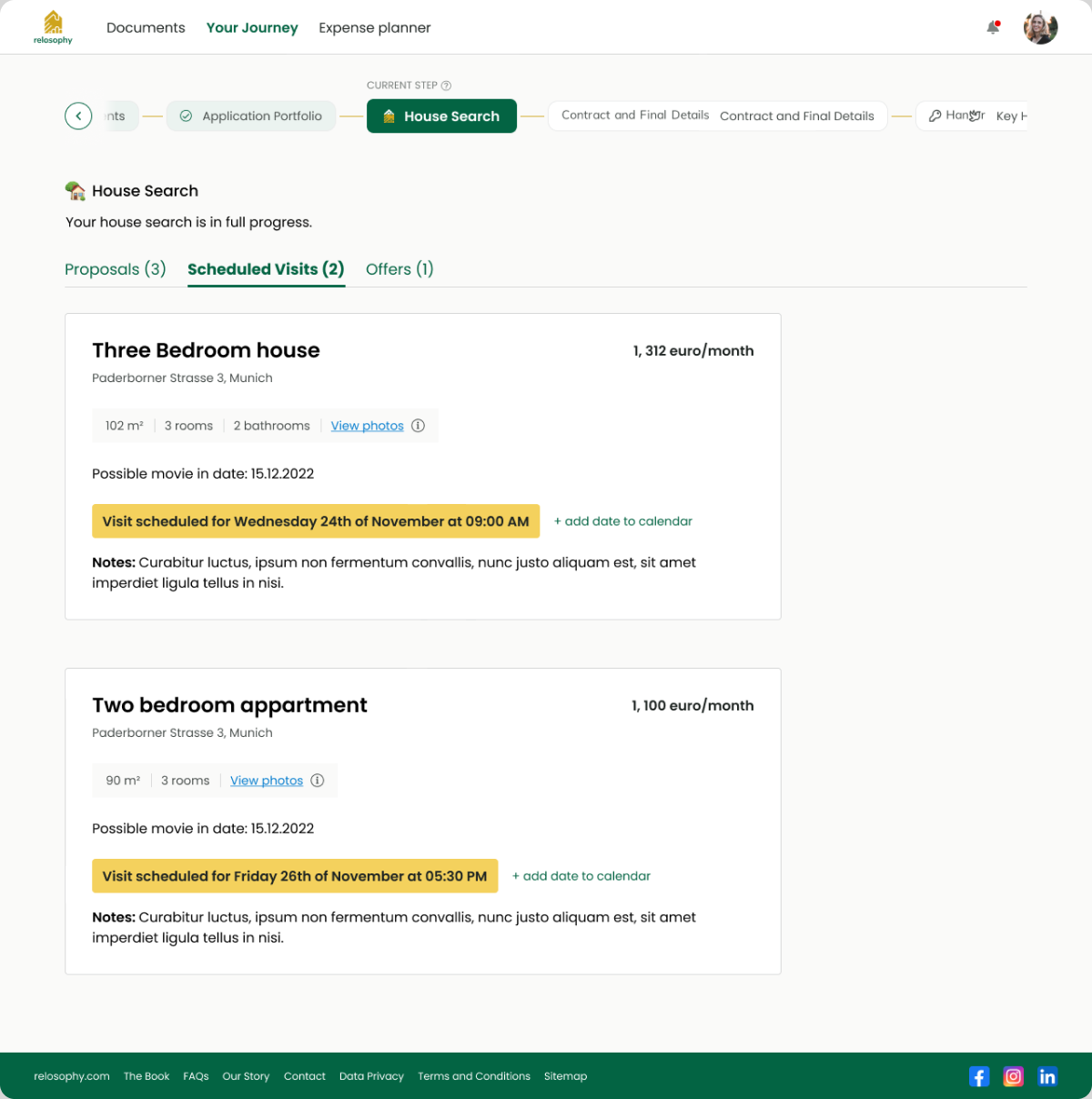The width and height of the screenshot is (1092, 1099).
Task: Open relosophy.com footer link
Action: point(72,1076)
